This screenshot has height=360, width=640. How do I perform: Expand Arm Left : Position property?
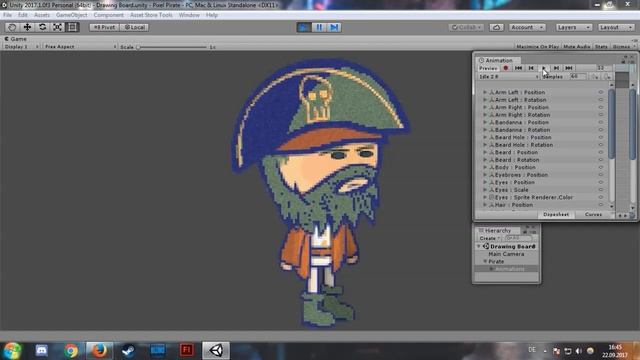[x=485, y=92]
